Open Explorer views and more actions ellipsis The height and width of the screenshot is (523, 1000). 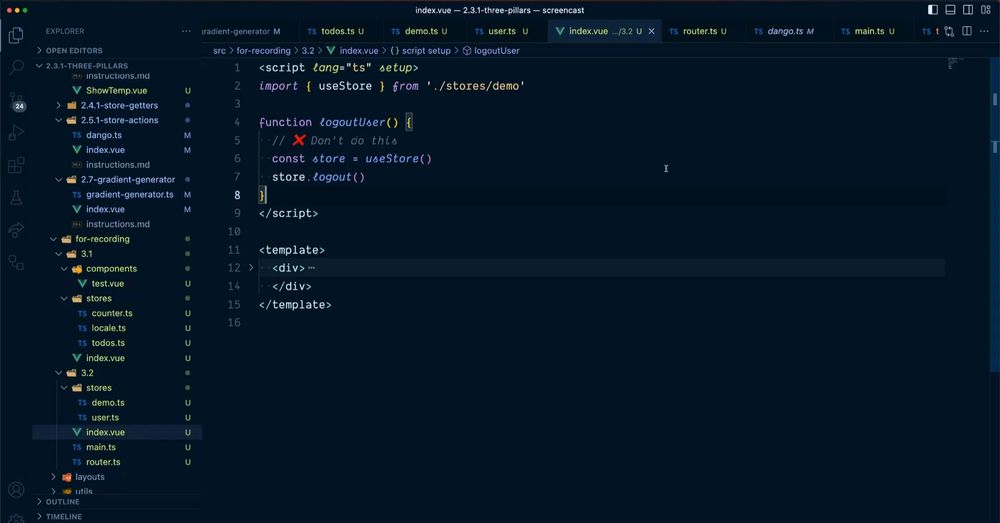click(x=186, y=31)
